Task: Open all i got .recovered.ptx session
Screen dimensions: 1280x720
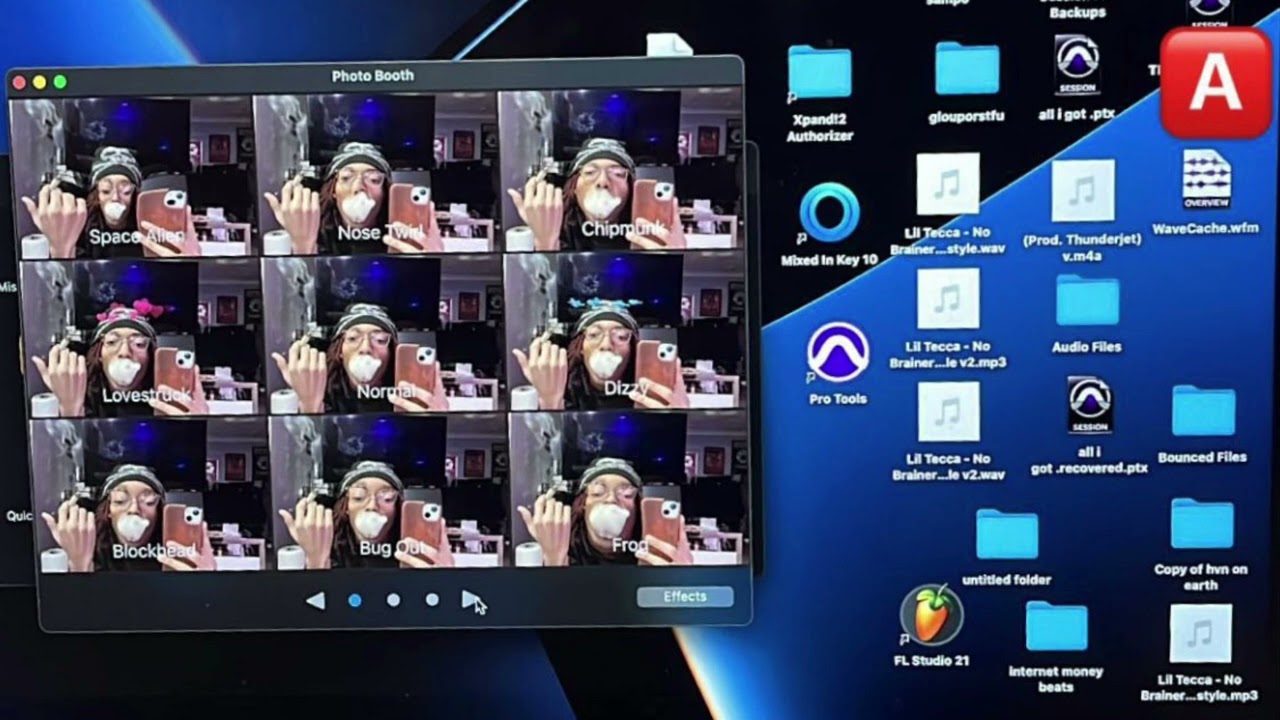Action: click(1089, 405)
